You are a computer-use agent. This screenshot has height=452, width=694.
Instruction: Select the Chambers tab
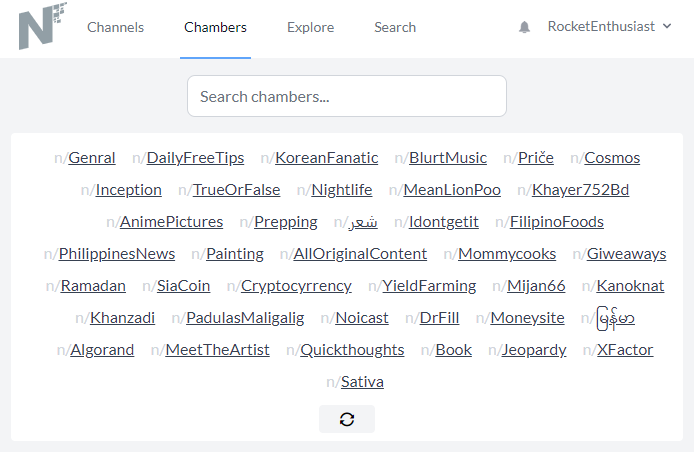pos(216,27)
